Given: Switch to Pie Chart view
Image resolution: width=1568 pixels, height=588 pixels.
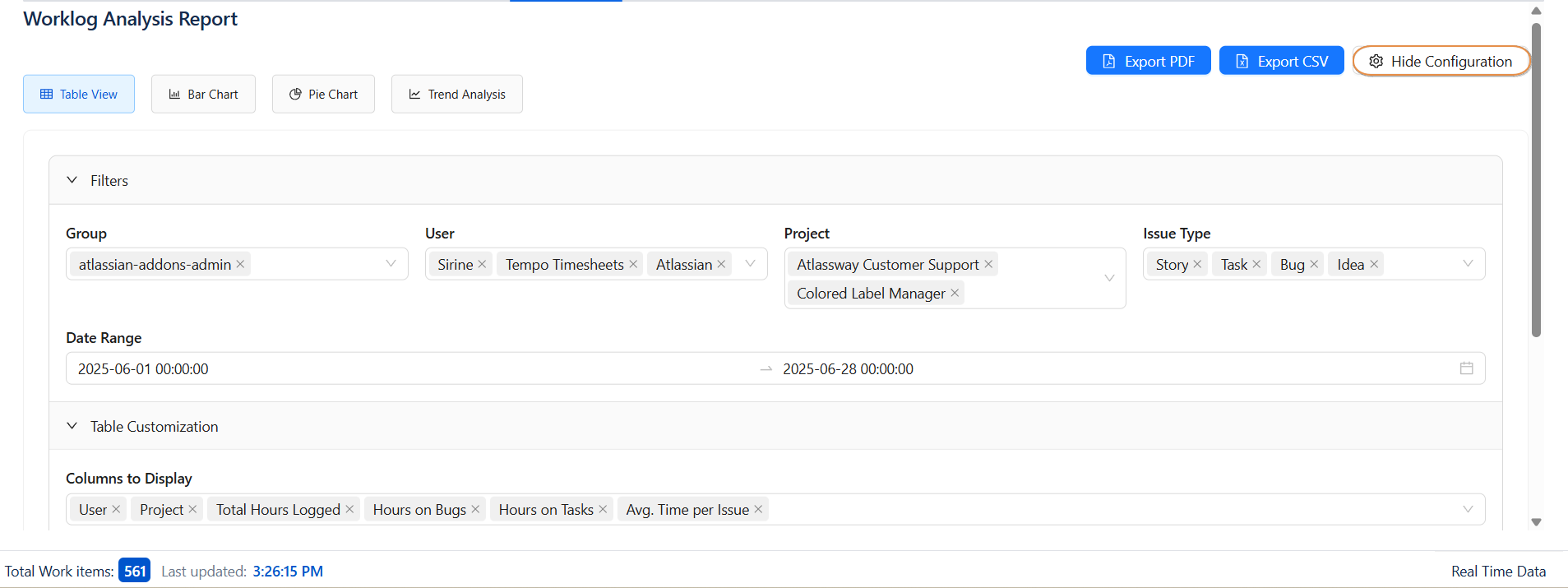Looking at the screenshot, I should [x=323, y=95].
